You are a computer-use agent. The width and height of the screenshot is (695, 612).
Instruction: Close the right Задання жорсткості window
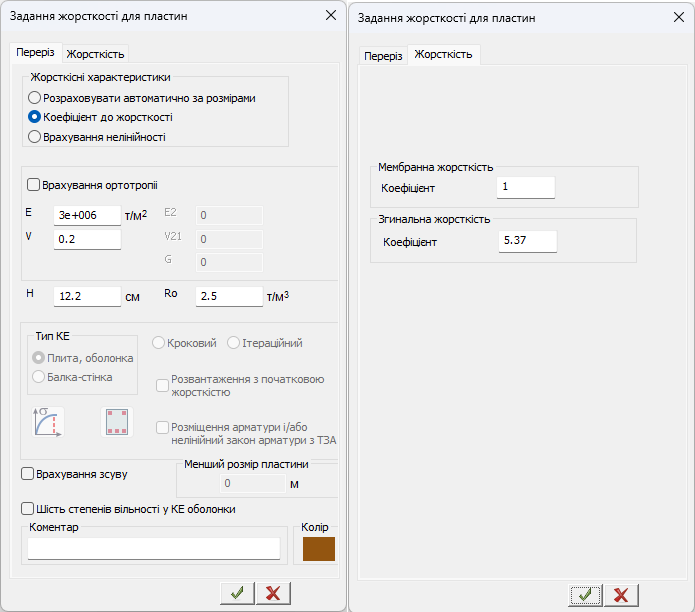pyautogui.click(x=679, y=17)
